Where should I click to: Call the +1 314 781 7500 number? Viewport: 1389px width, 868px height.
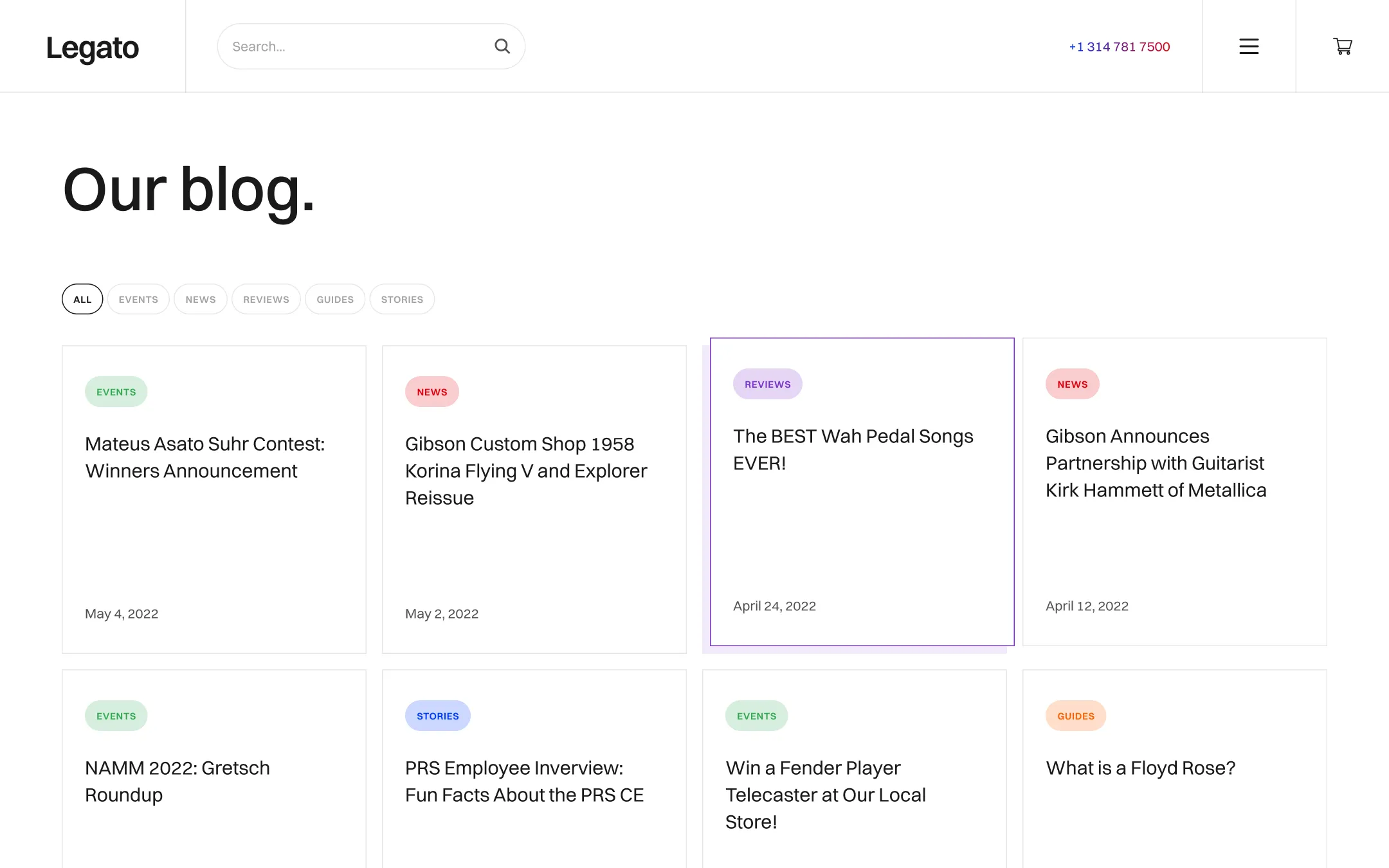pyautogui.click(x=1119, y=47)
